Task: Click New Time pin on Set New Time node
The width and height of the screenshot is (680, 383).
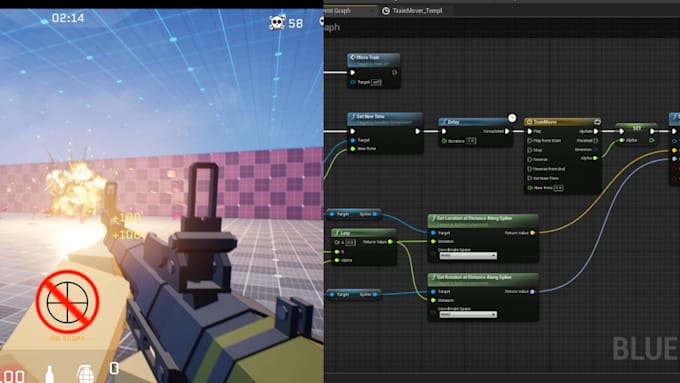Action: pos(353,149)
